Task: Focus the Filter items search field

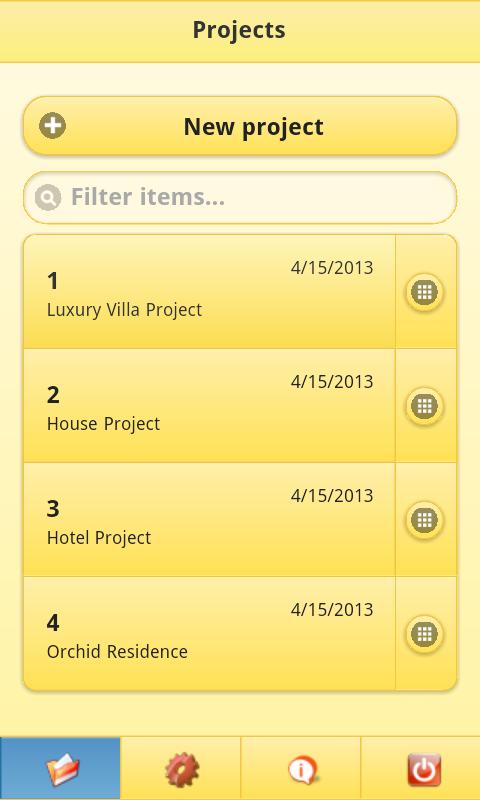Action: coord(240,197)
